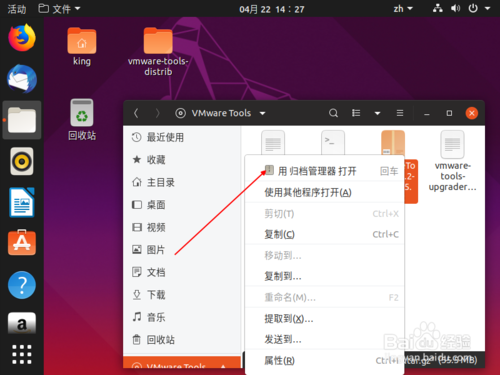This screenshot has height=375, width=500.
Task: Open the clock 04月22 14:27 calendar
Action: point(272,9)
